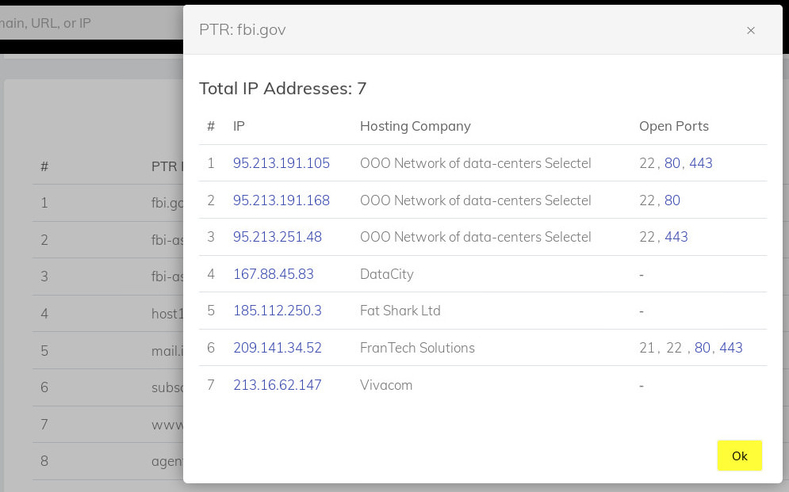Select Selectel hosting text for 95.213.191.168
The height and width of the screenshot is (492, 789).
tap(476, 200)
